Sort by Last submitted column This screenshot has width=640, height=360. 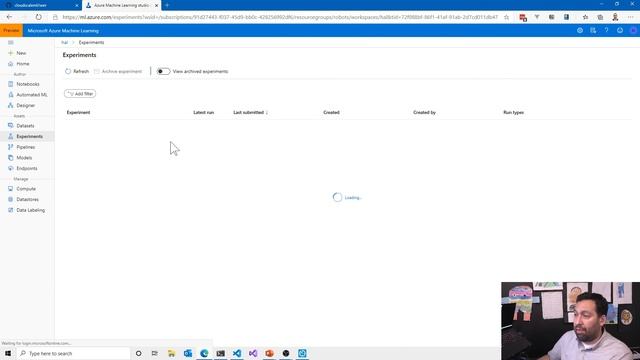pos(250,112)
